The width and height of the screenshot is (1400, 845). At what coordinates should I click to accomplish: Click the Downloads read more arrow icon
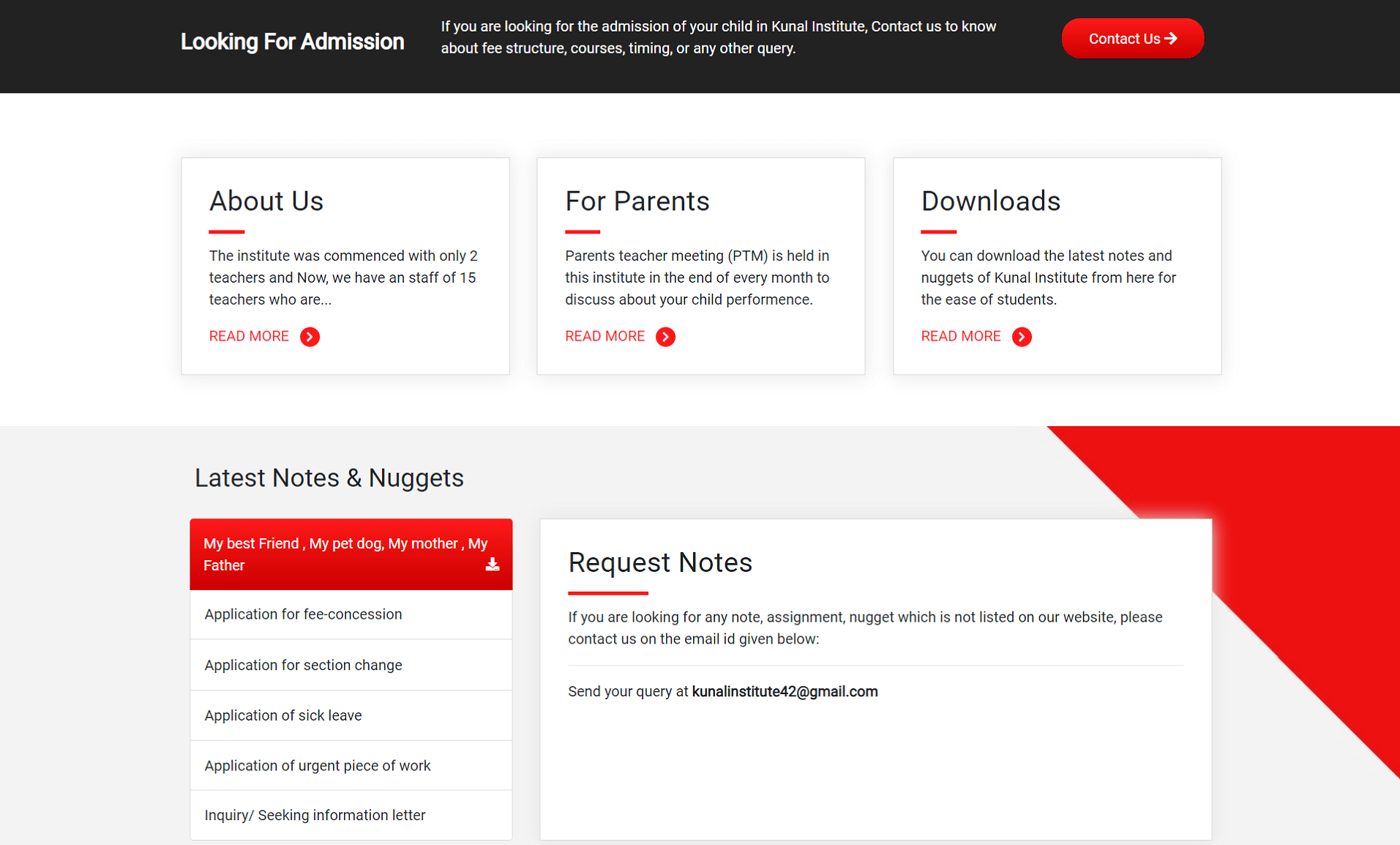pos(1021,337)
